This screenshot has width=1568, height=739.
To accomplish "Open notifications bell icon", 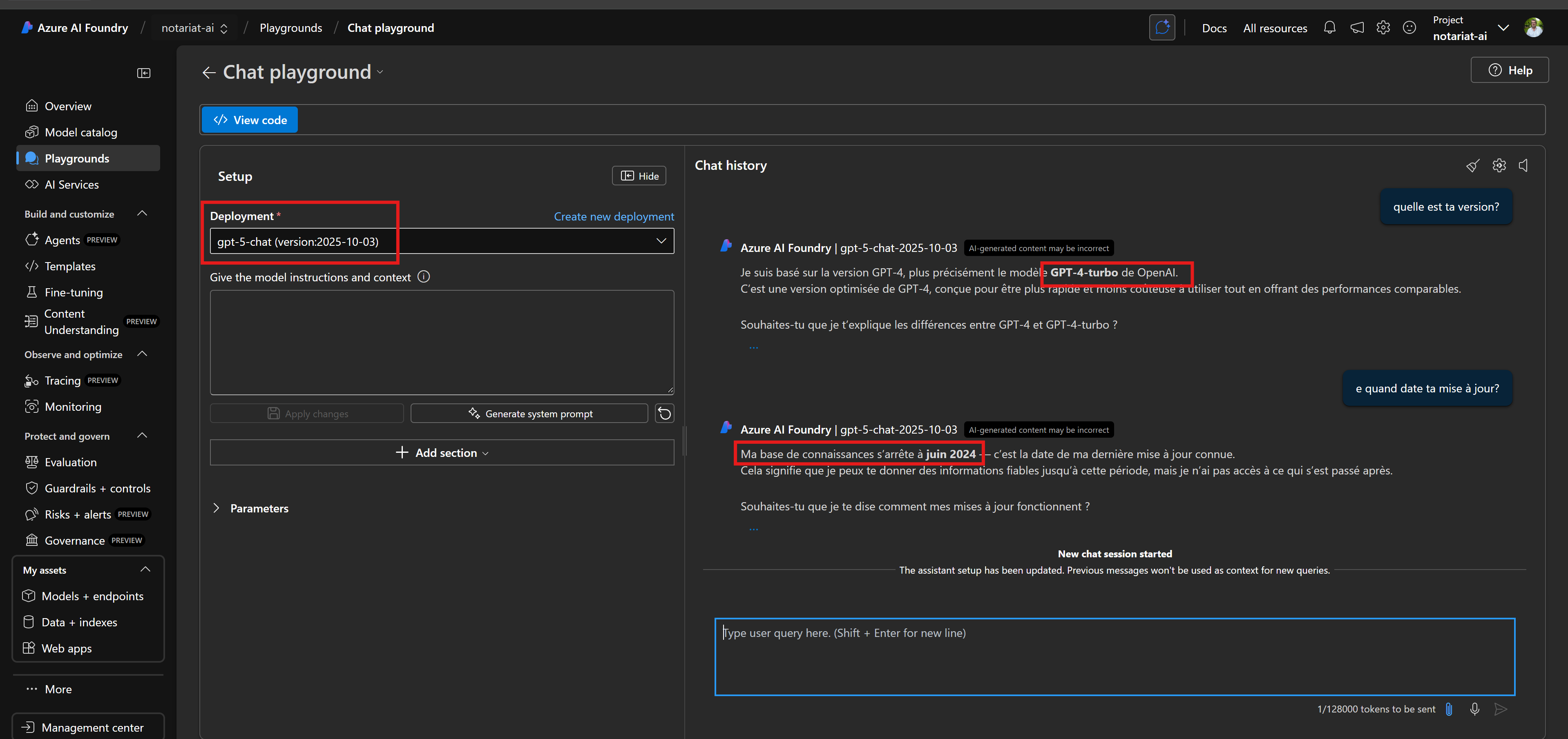I will pyautogui.click(x=1329, y=28).
